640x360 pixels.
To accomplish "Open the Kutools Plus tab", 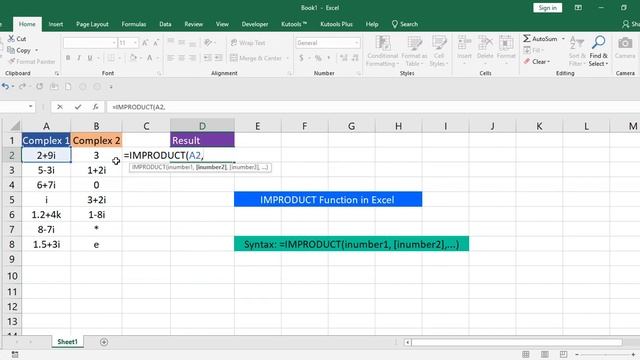I will click(x=336, y=24).
